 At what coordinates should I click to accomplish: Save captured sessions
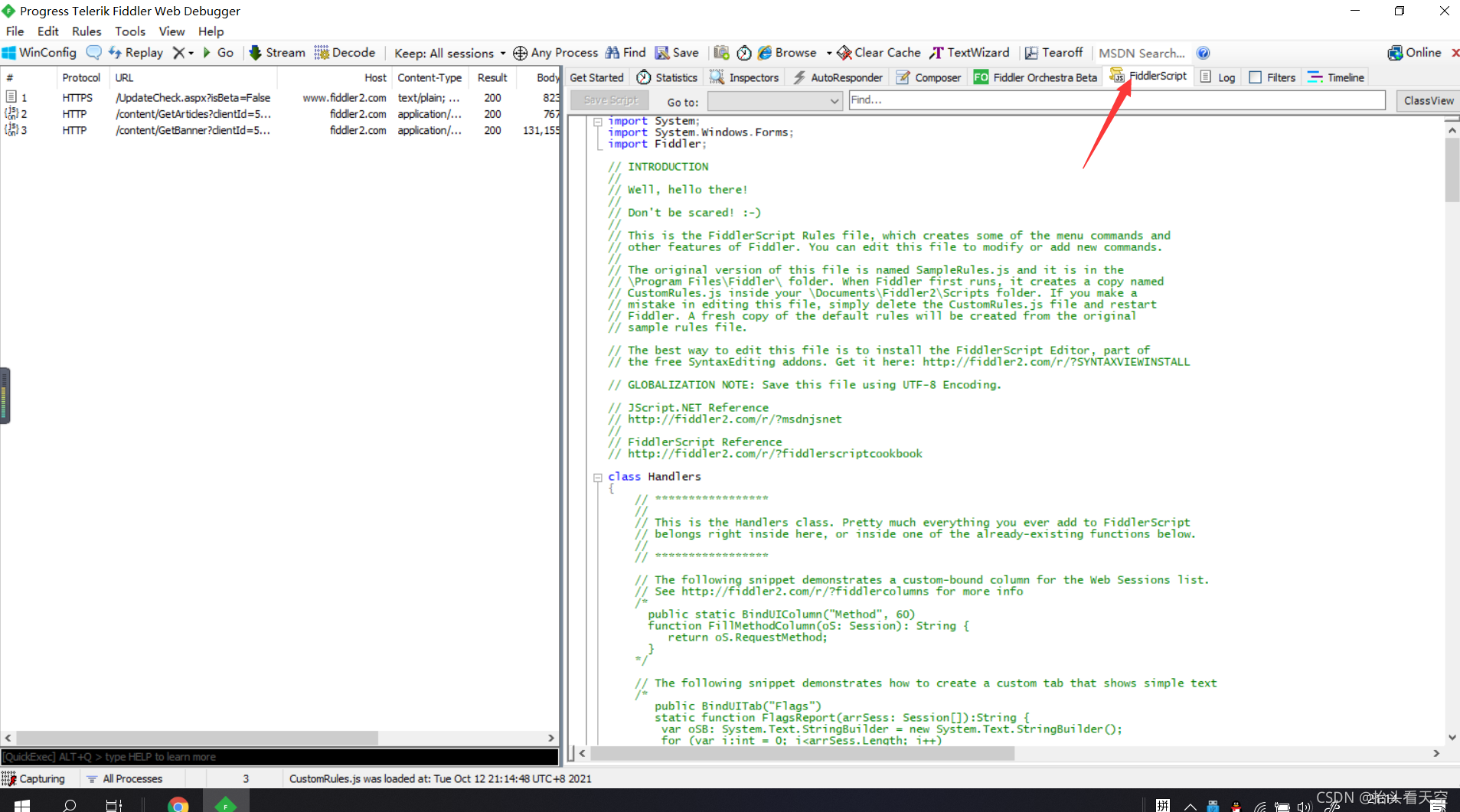tap(677, 52)
